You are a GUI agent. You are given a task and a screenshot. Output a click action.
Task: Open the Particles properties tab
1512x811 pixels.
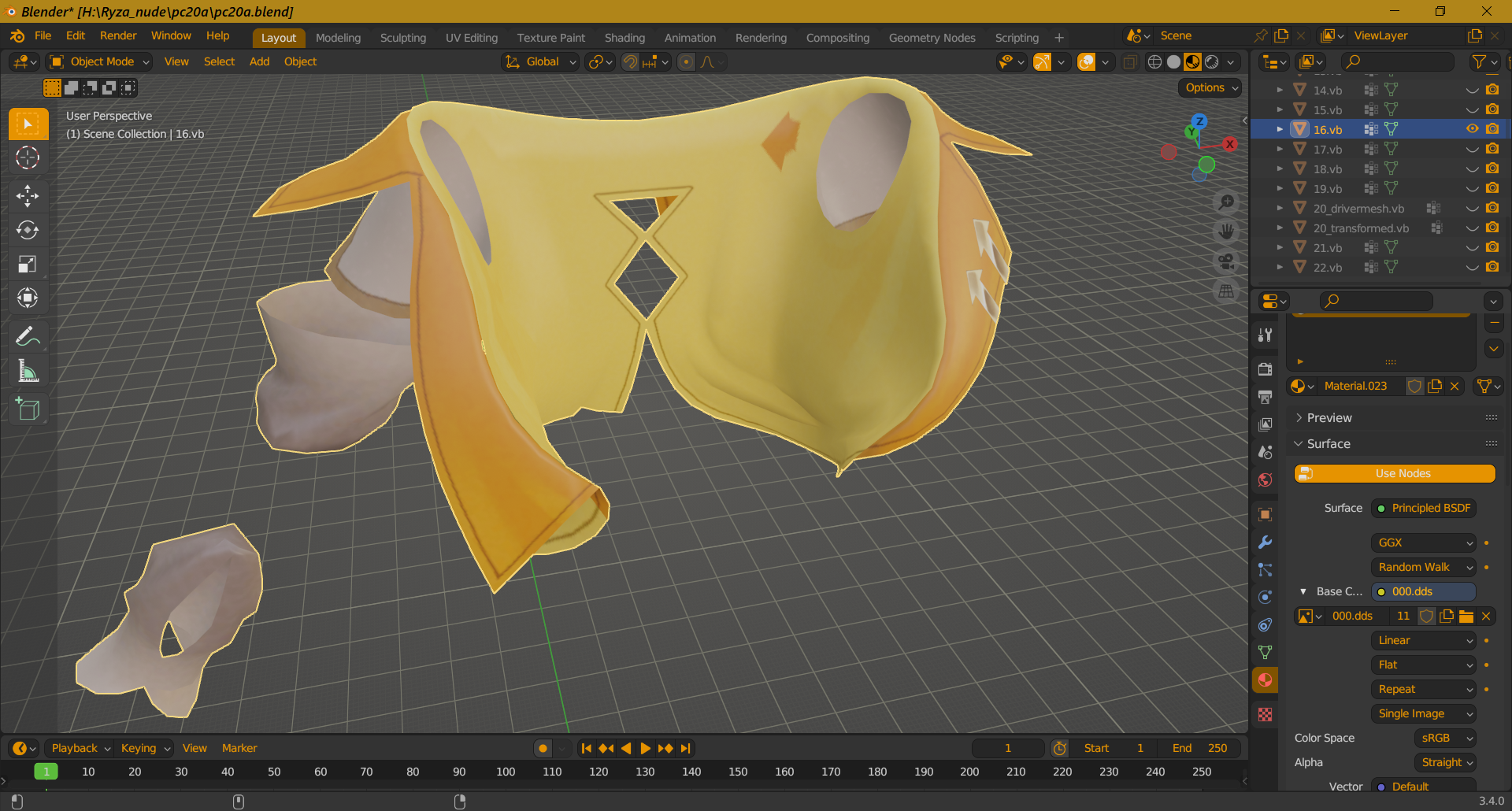click(1265, 570)
